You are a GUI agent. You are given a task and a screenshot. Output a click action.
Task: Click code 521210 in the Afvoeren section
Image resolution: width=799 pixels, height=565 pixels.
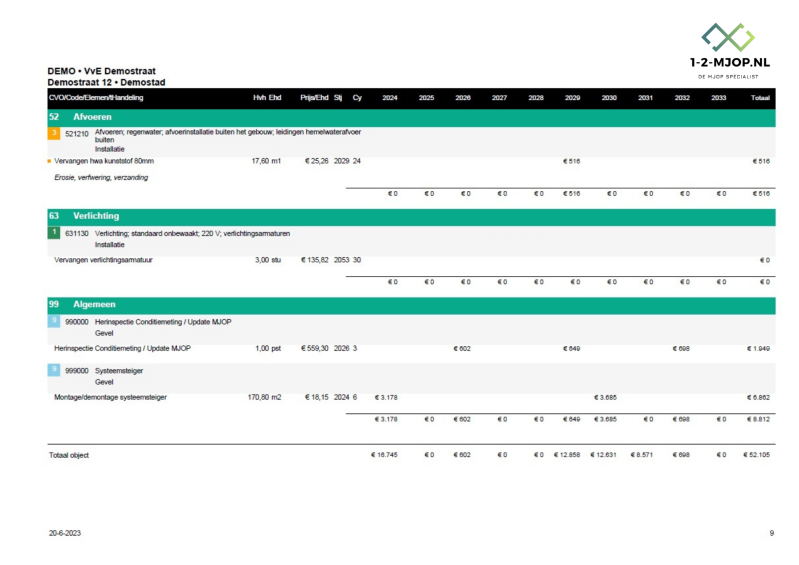click(76, 134)
